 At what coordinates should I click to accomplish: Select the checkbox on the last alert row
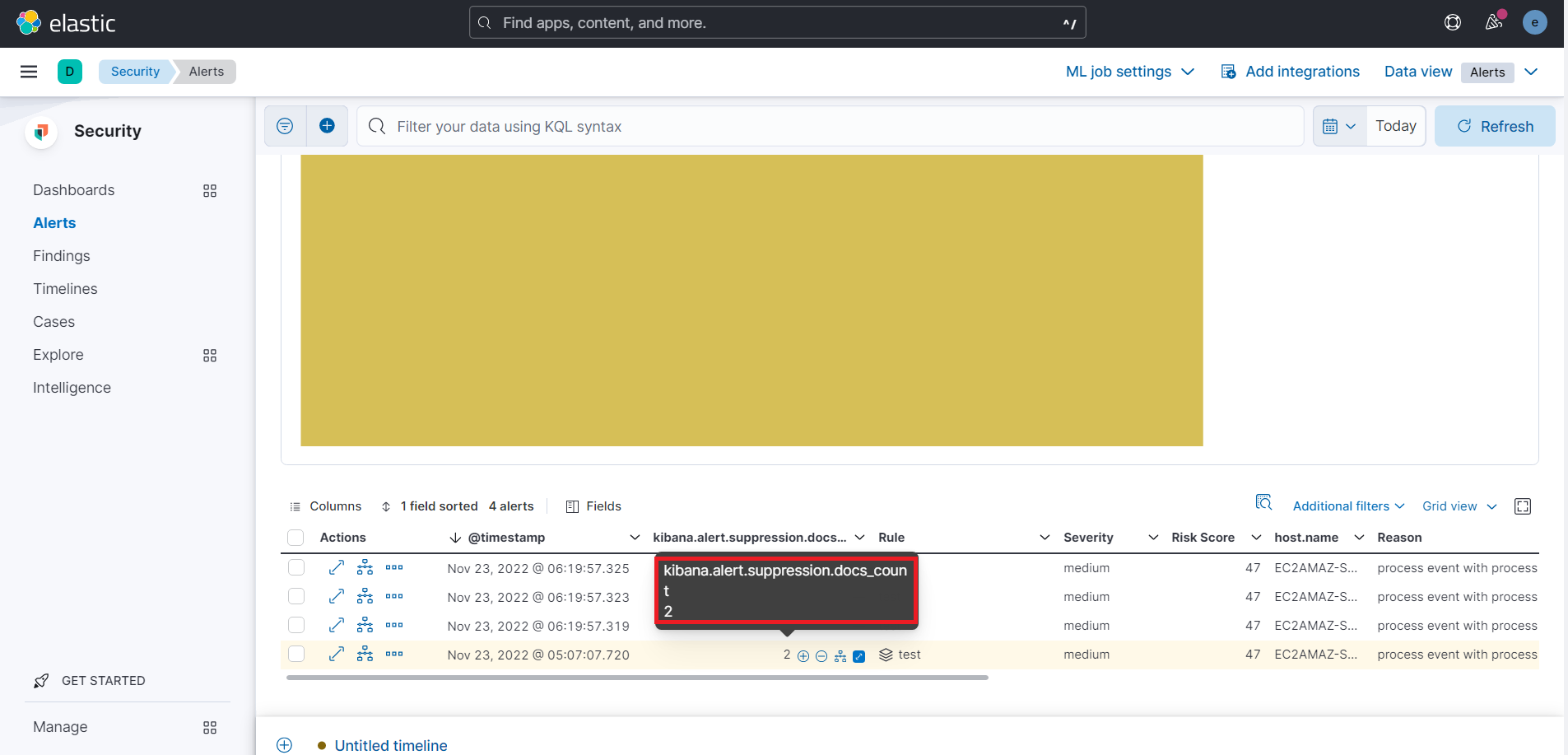click(x=295, y=654)
